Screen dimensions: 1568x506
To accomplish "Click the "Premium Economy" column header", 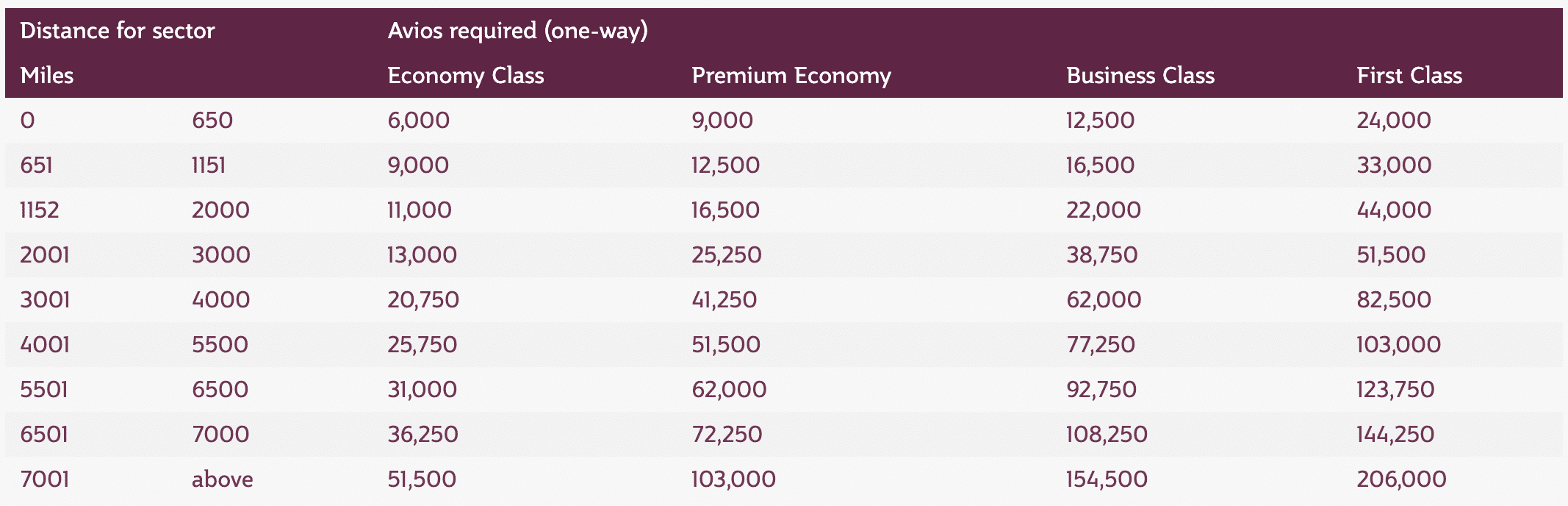I will point(791,76).
